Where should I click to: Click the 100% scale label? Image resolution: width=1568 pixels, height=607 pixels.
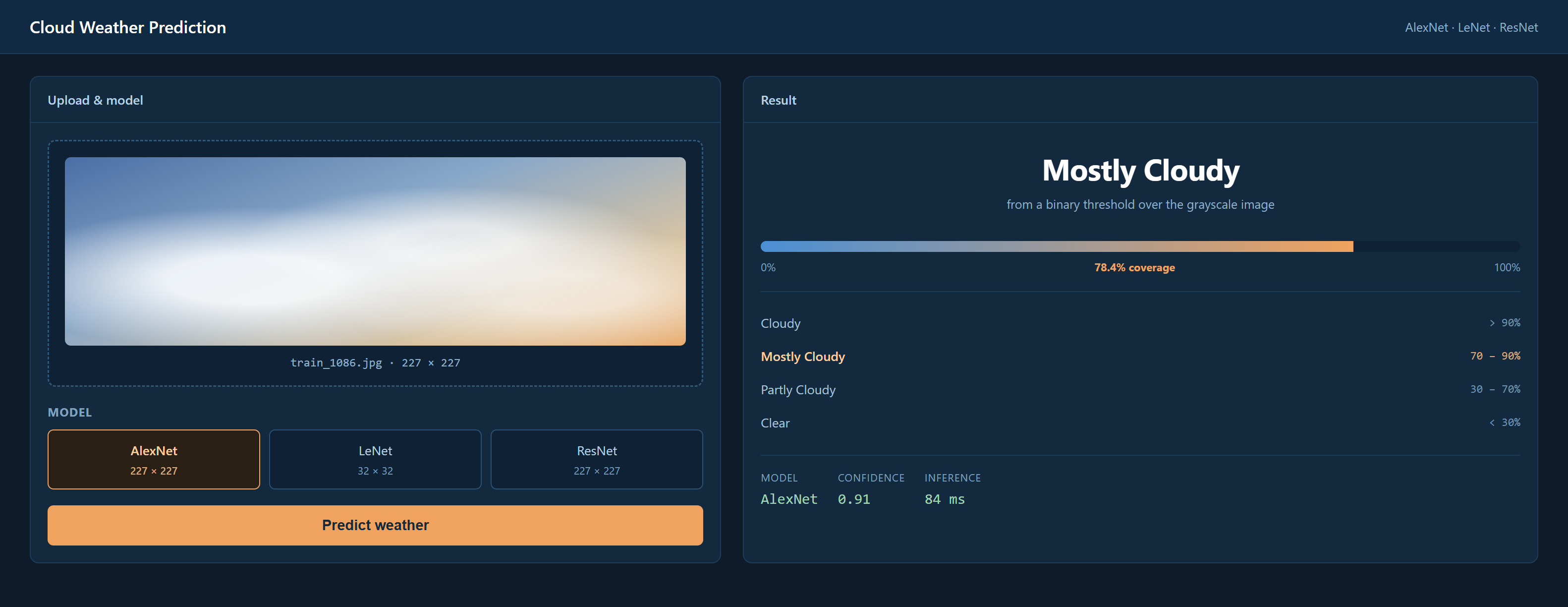click(1507, 267)
